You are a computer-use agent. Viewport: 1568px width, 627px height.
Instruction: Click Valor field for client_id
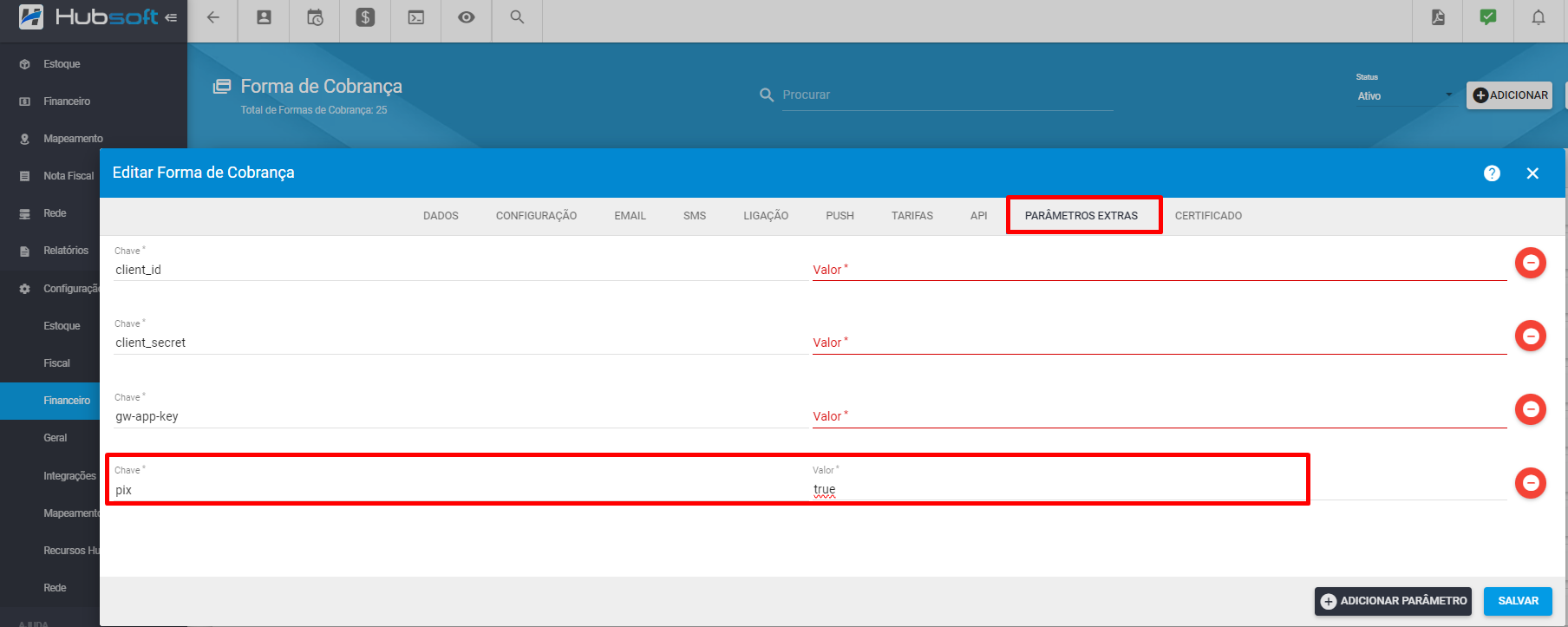click(x=1160, y=270)
